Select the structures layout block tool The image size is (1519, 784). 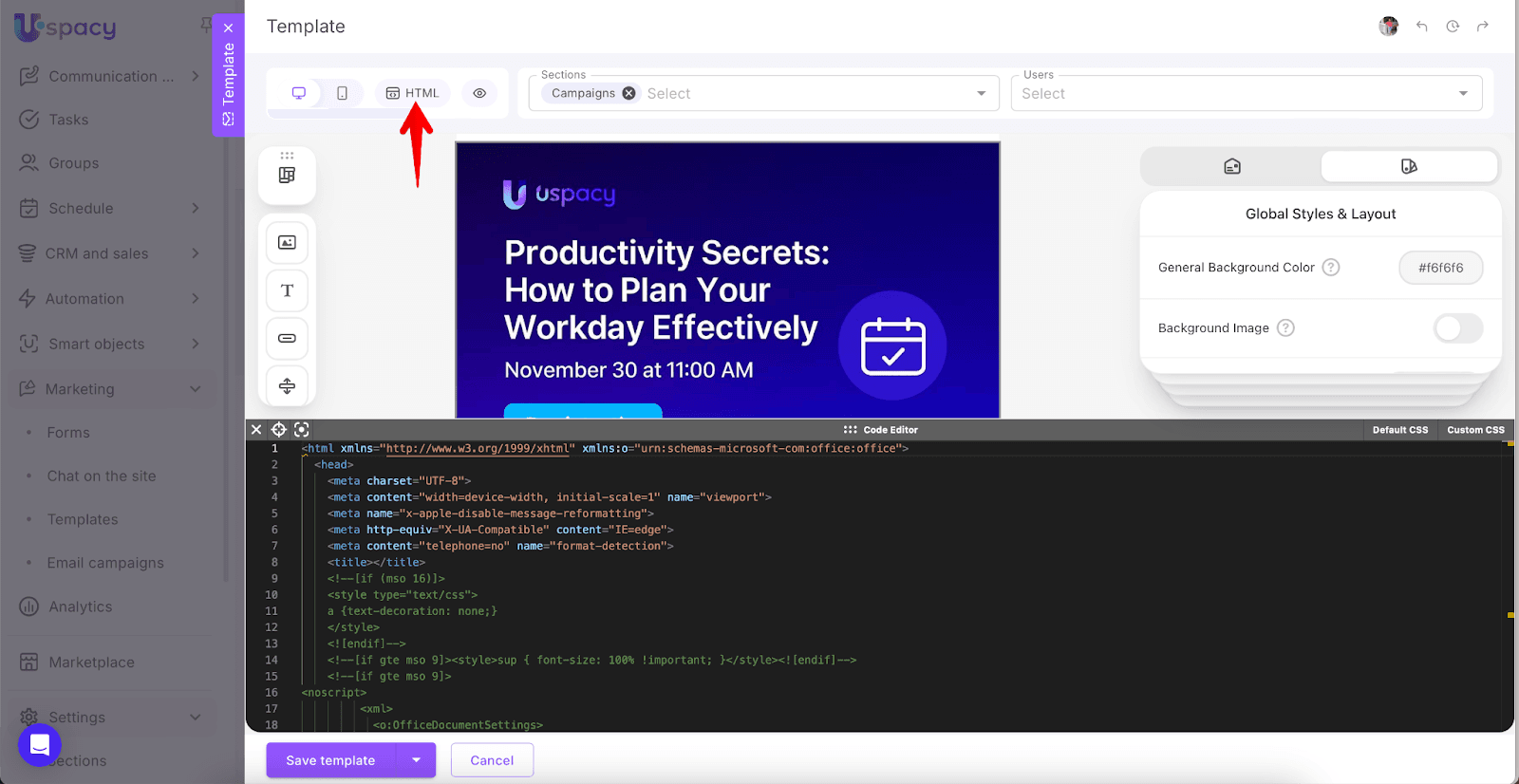click(x=287, y=176)
